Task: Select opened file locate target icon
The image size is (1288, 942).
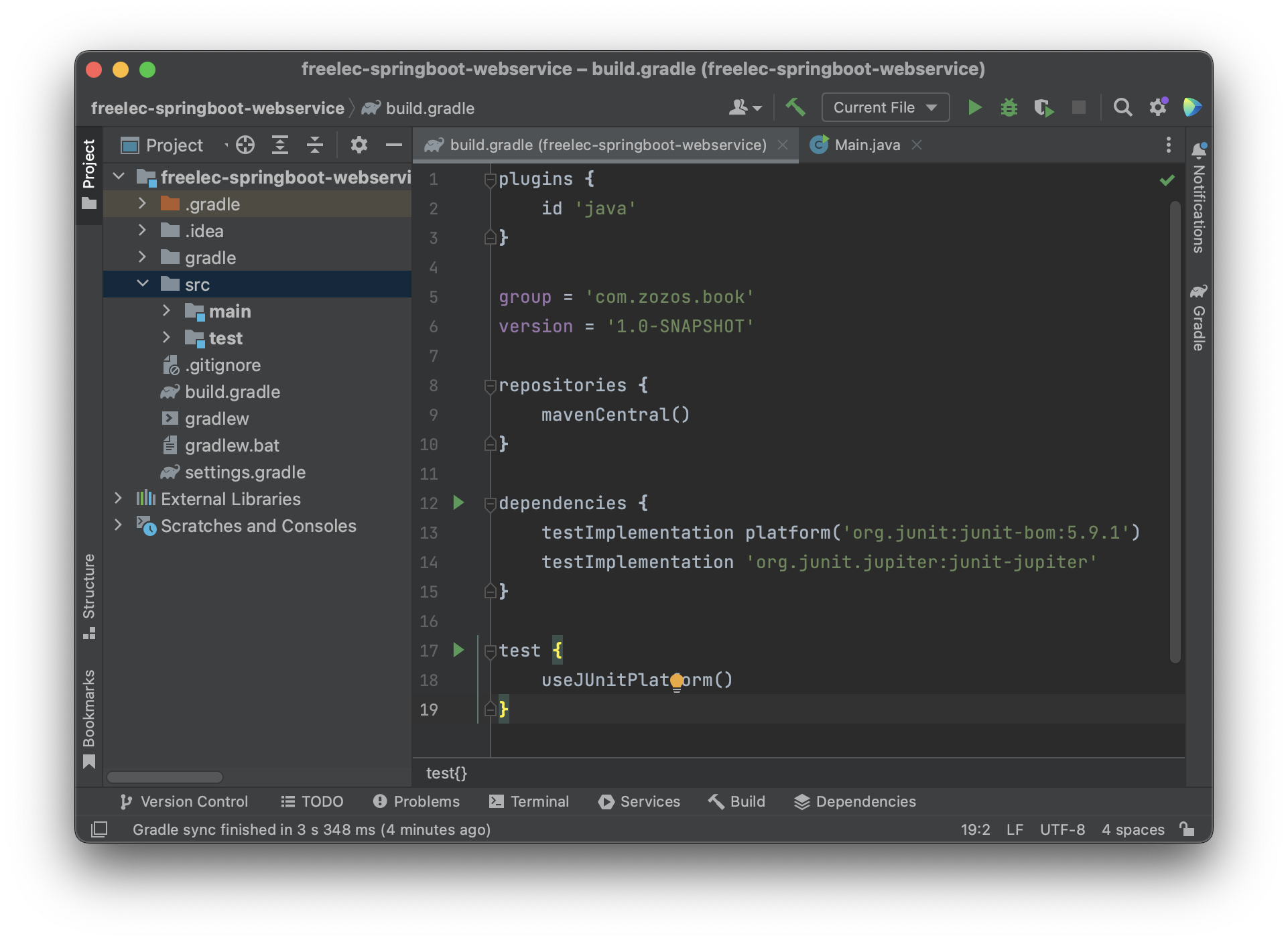Action: tap(245, 145)
